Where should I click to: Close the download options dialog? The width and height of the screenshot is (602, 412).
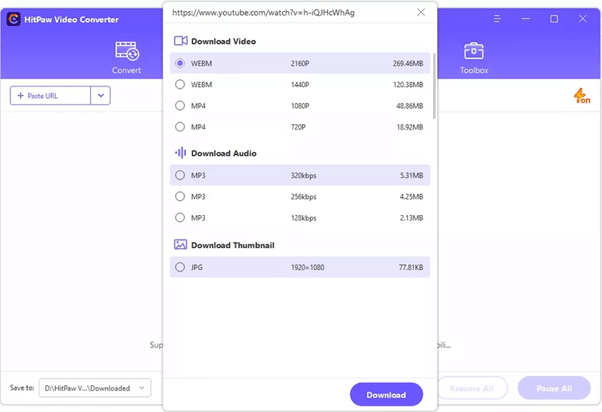point(421,12)
